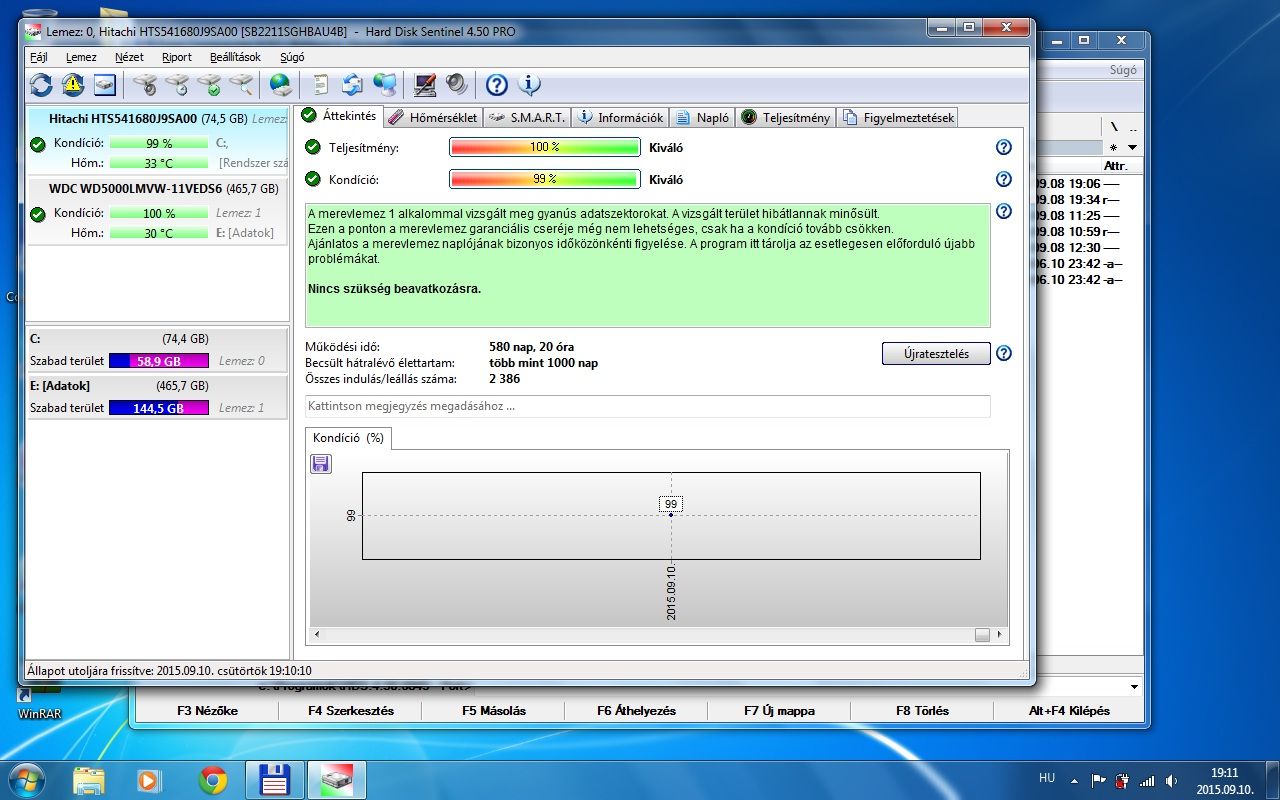
Task: Switch to the Információk tab
Action: pos(620,118)
